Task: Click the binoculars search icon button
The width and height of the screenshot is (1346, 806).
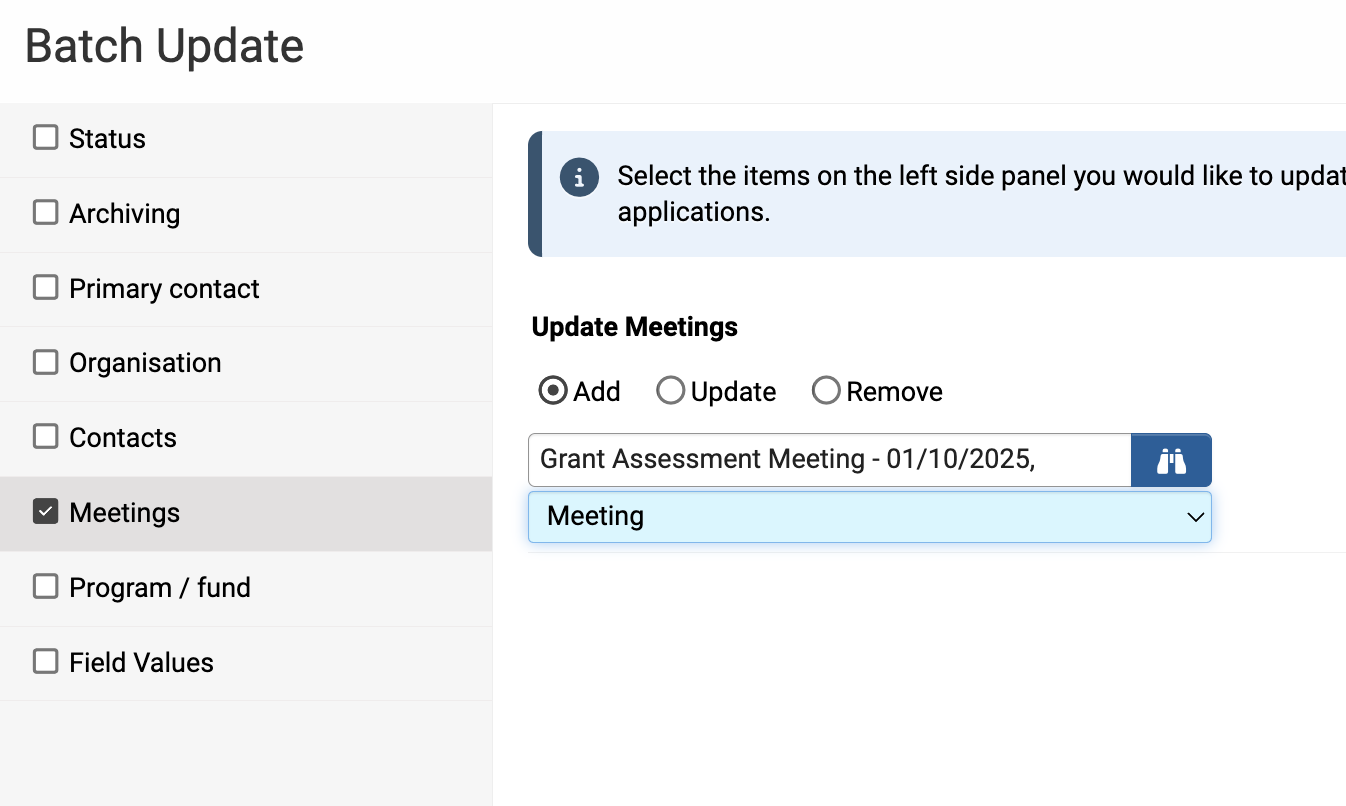Action: pos(1170,460)
